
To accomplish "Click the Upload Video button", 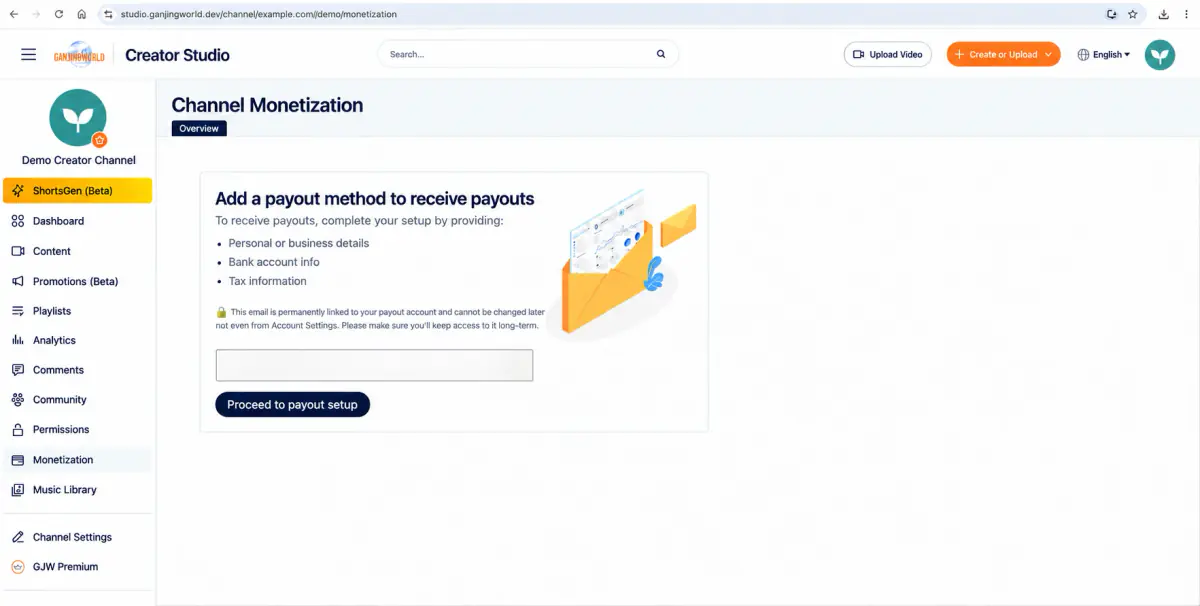I will tap(888, 54).
